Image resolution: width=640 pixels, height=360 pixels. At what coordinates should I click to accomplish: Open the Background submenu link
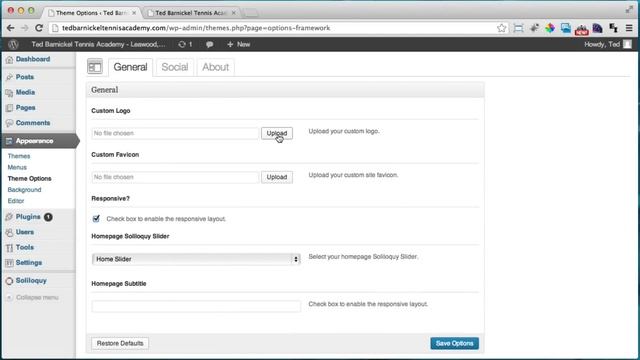[x=24, y=190]
